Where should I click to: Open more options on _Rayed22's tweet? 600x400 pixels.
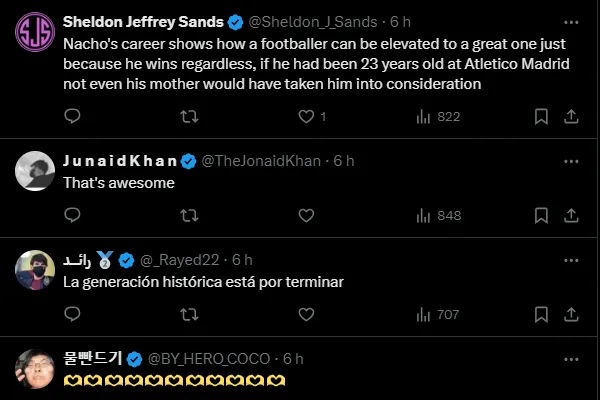pyautogui.click(x=569, y=260)
